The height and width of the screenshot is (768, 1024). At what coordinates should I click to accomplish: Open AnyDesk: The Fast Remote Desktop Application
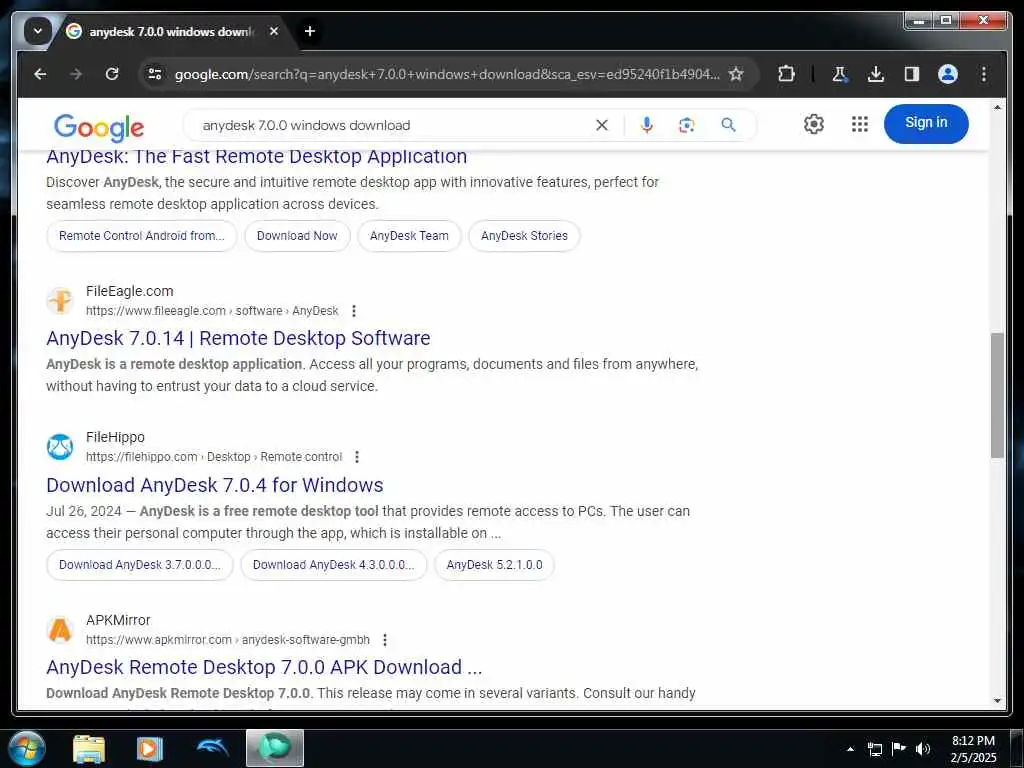256,157
